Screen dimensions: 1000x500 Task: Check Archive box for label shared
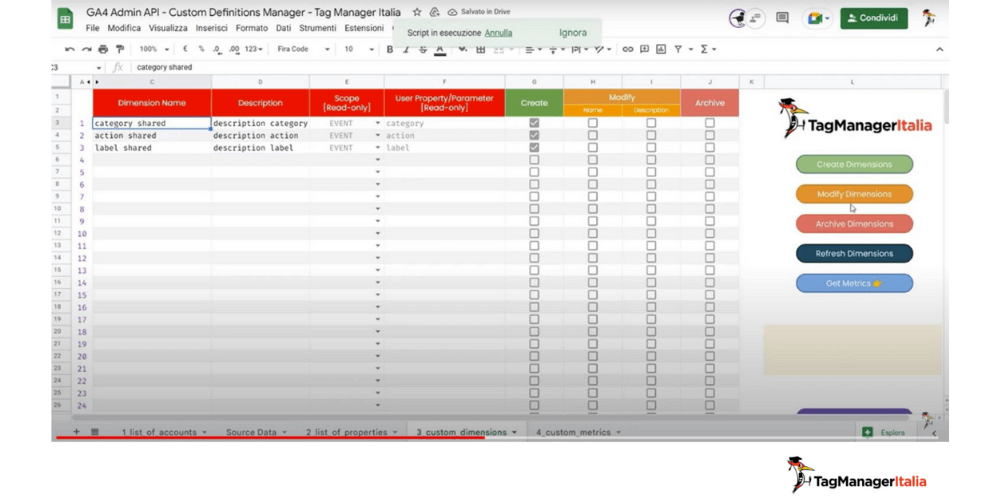710,147
